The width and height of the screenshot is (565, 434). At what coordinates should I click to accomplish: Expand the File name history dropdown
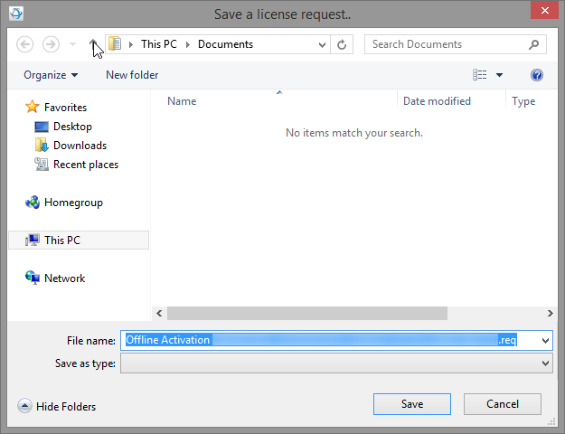tap(546, 341)
